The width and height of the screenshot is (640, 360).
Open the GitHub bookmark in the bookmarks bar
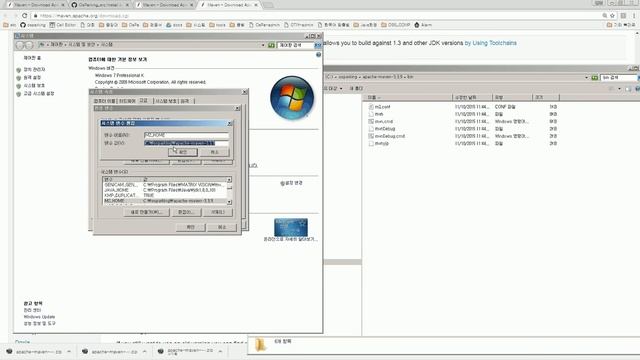(x=33, y=25)
